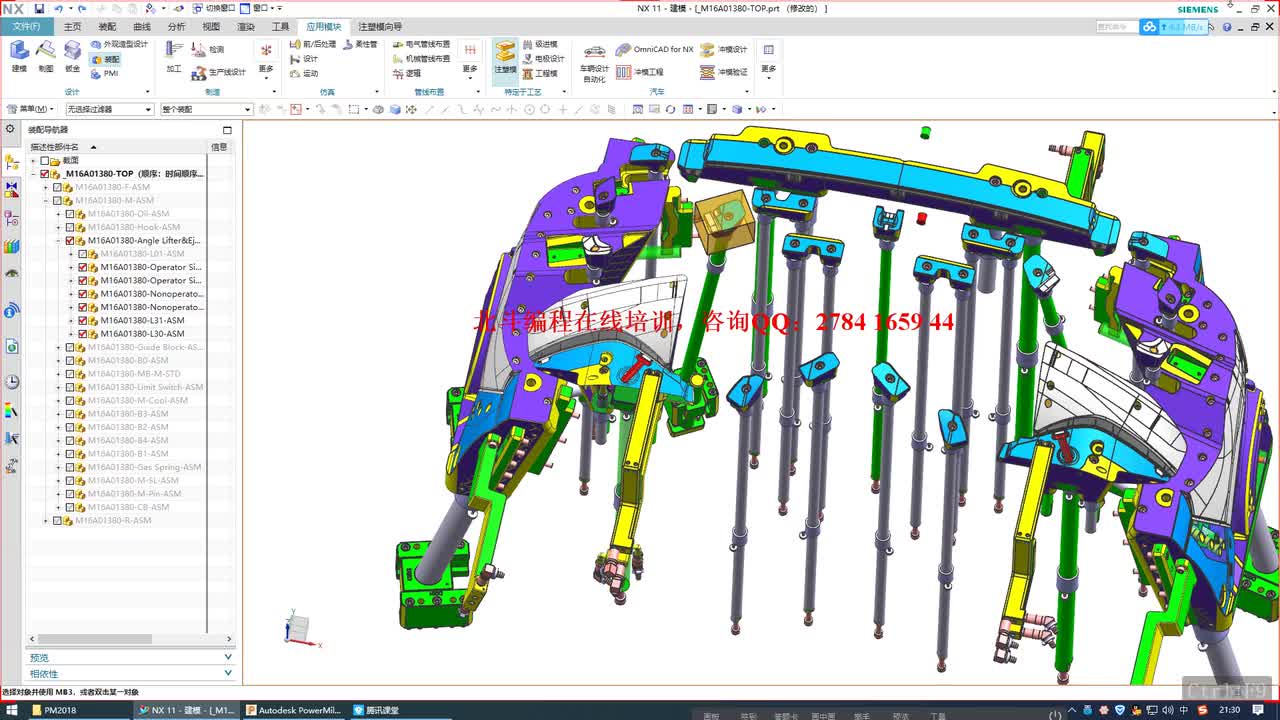The width and height of the screenshot is (1280, 720).
Task: Click the Save icon in quick access toolbar
Action: [x=39, y=8]
